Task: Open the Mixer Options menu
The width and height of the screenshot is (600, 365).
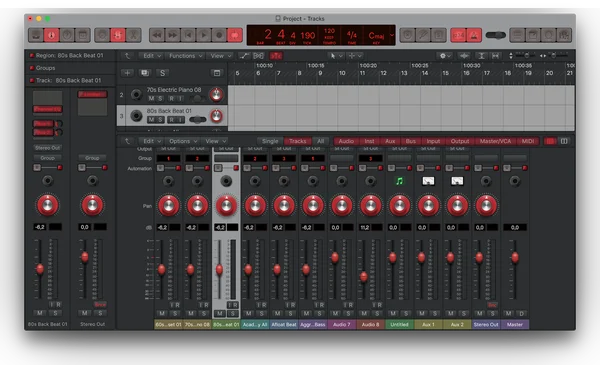Action: pos(183,141)
